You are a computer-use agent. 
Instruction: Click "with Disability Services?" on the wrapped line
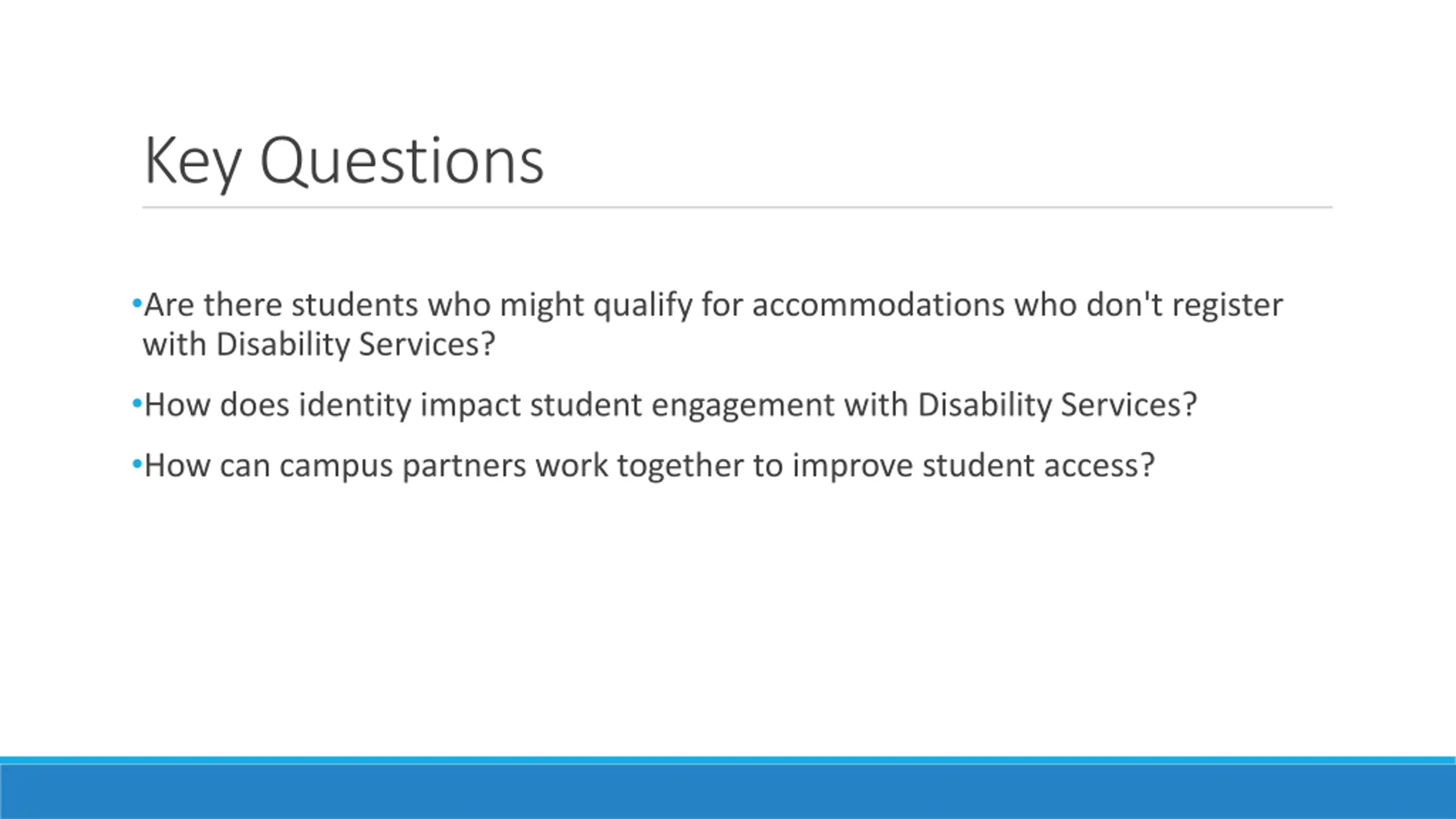319,345
